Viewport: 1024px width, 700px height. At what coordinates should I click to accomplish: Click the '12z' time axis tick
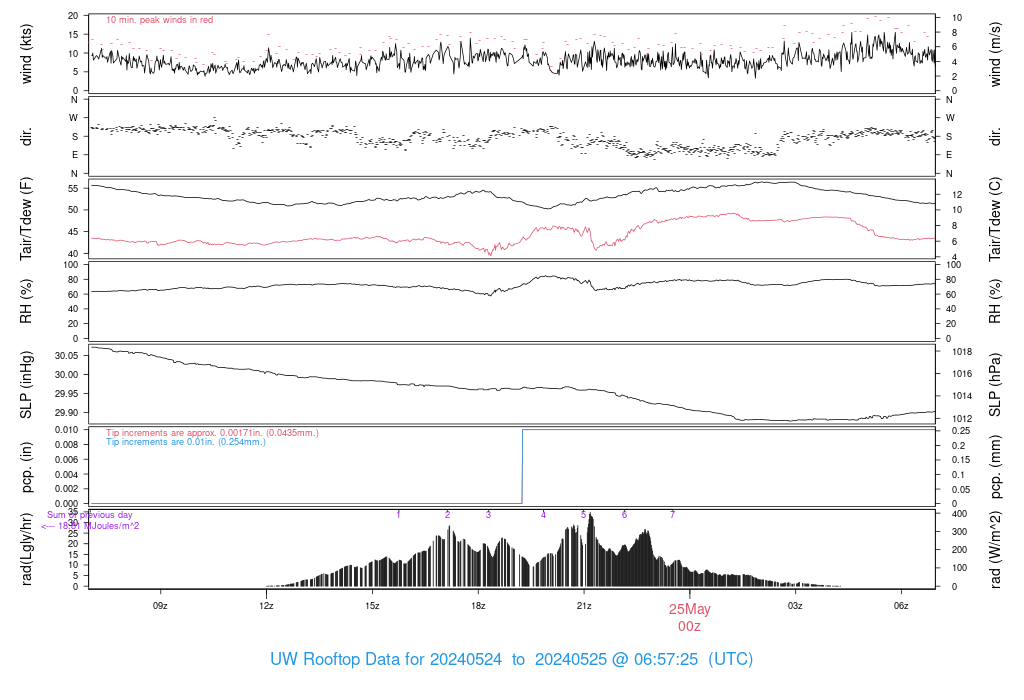266,606
